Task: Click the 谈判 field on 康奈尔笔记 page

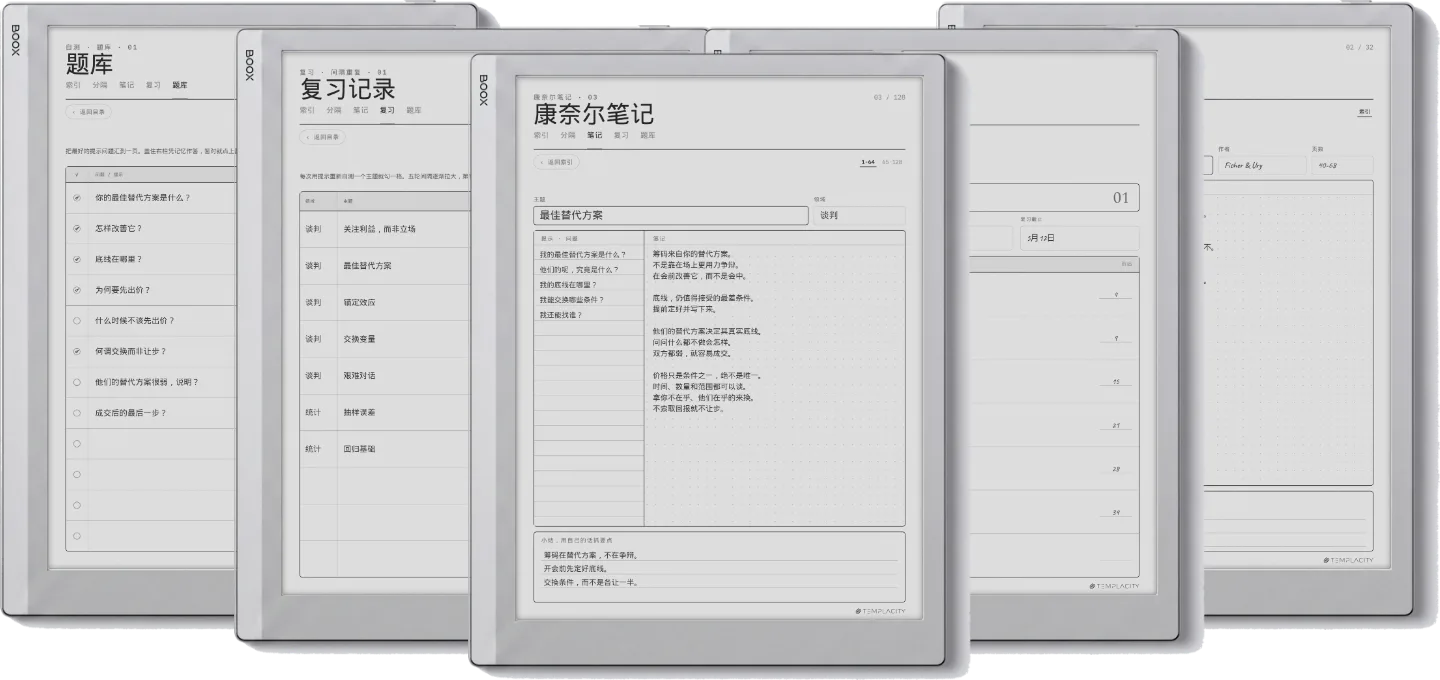Action: pos(859,215)
